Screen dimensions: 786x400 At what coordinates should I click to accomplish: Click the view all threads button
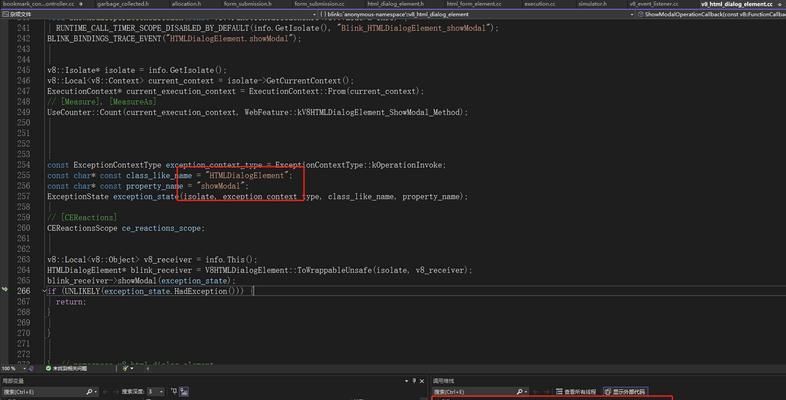tap(576, 391)
